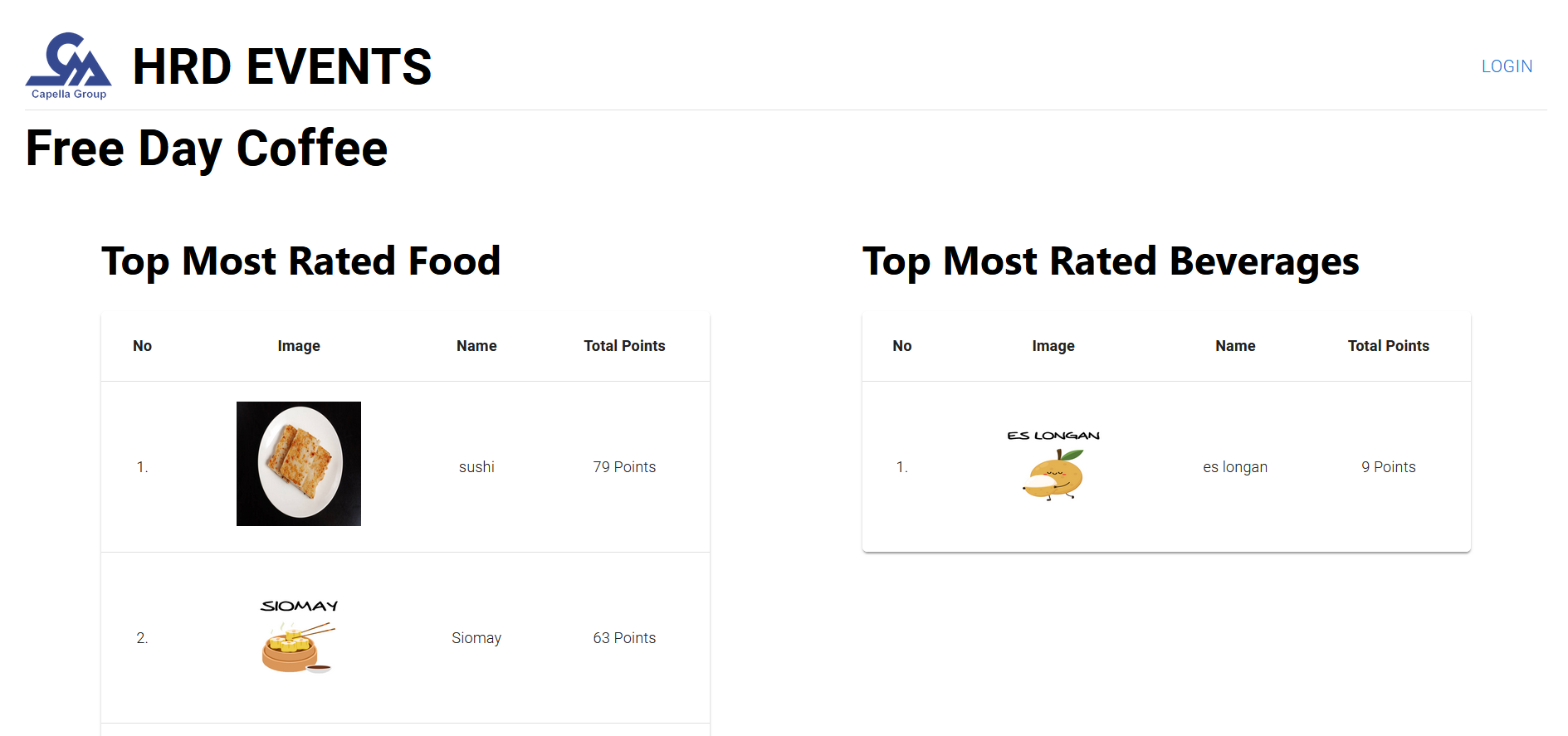Click the HRD EVENTS site title
Viewport: 1568px width, 736px height.
click(282, 66)
